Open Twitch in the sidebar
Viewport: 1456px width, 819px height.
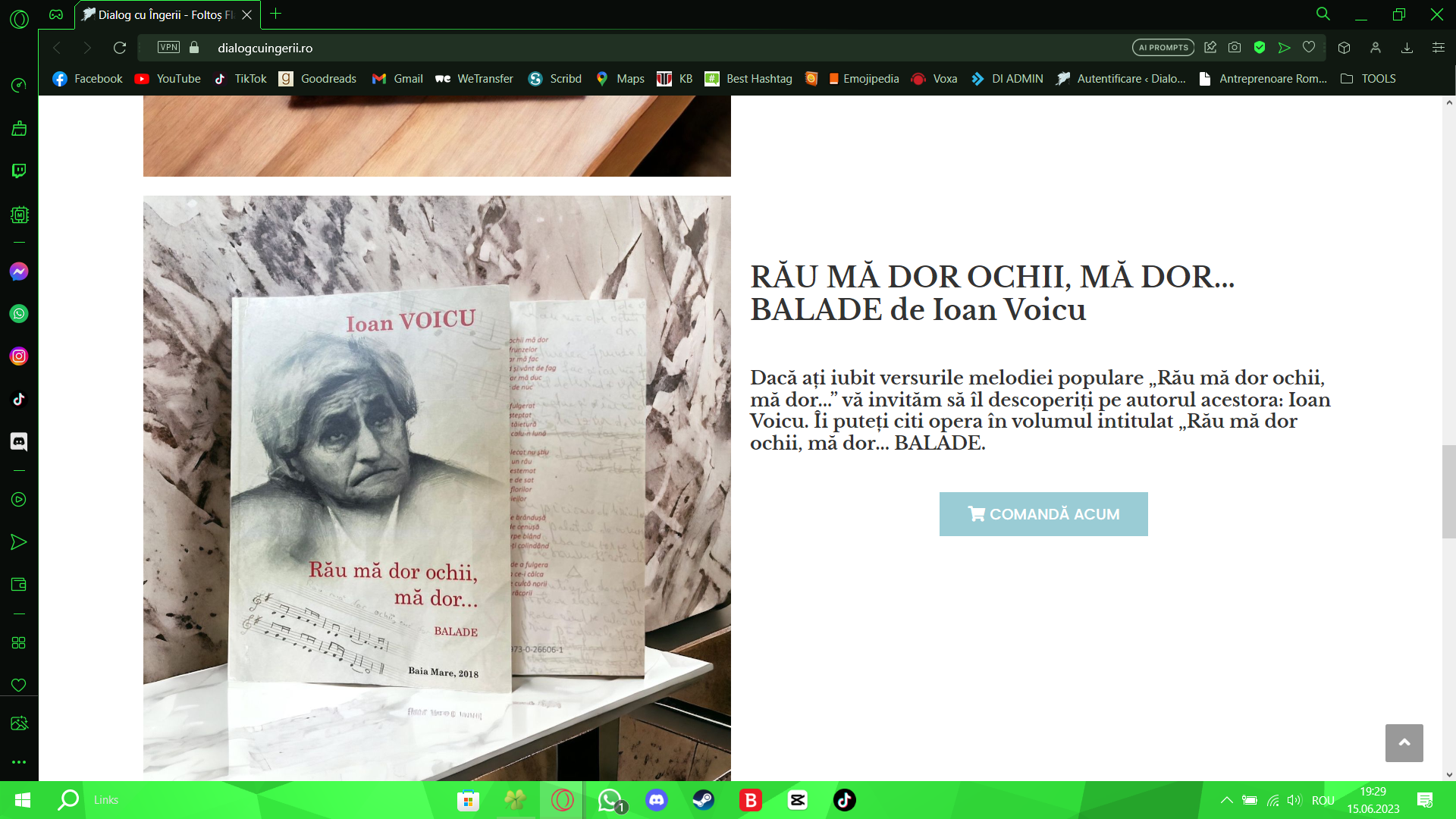[19, 171]
